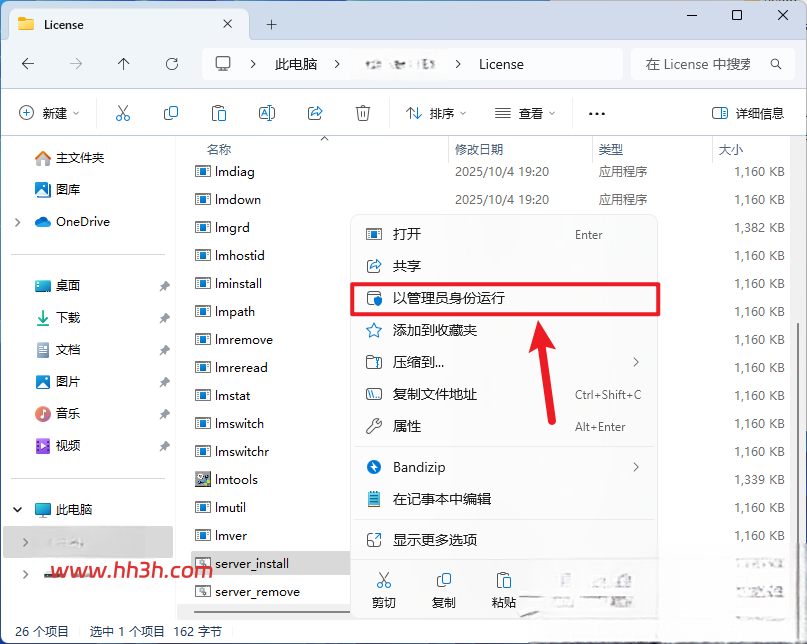Click the PC monitor icon in address bar
The width and height of the screenshot is (807, 644).
pos(223,64)
